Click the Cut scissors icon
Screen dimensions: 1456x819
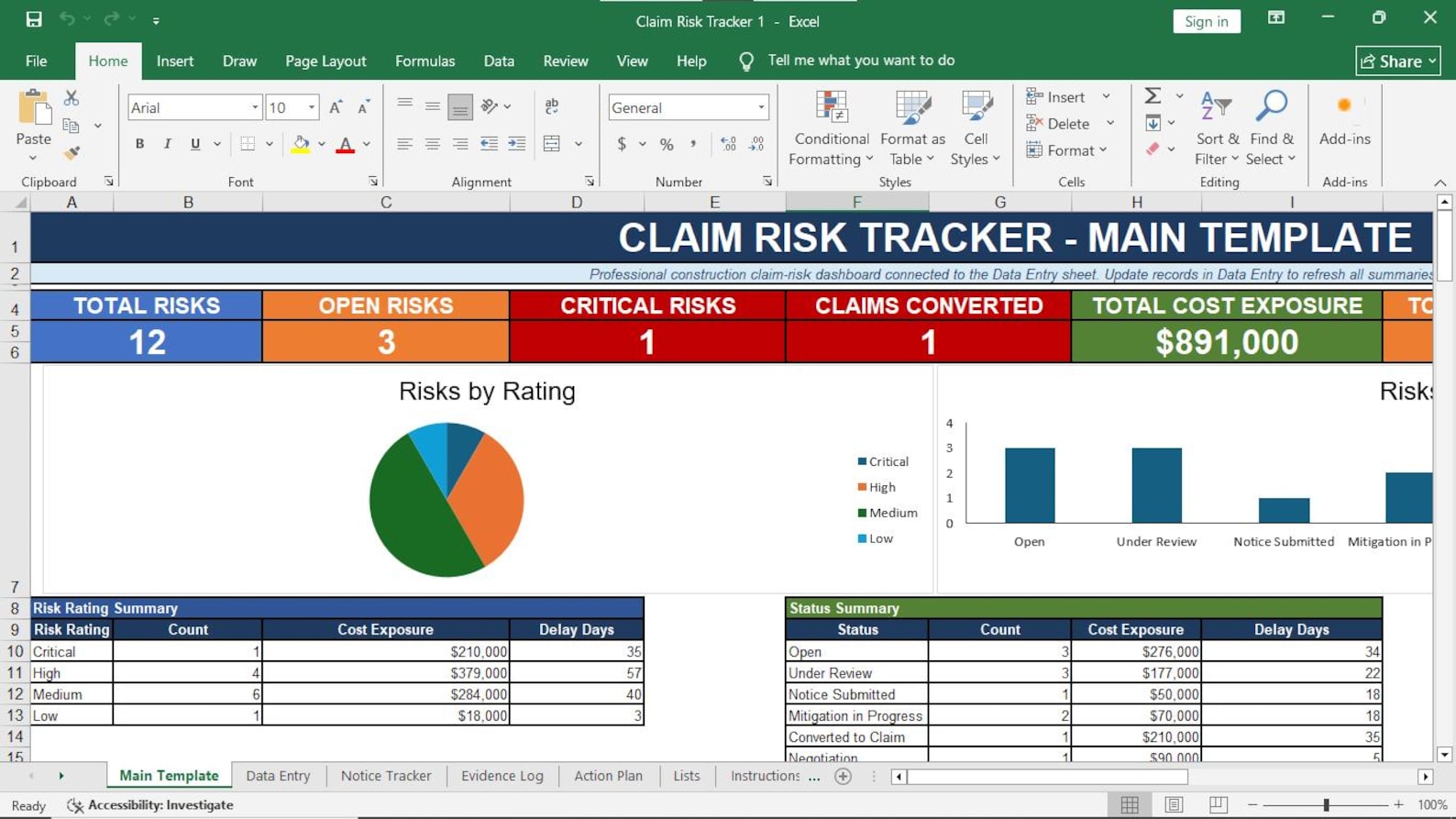click(x=72, y=97)
